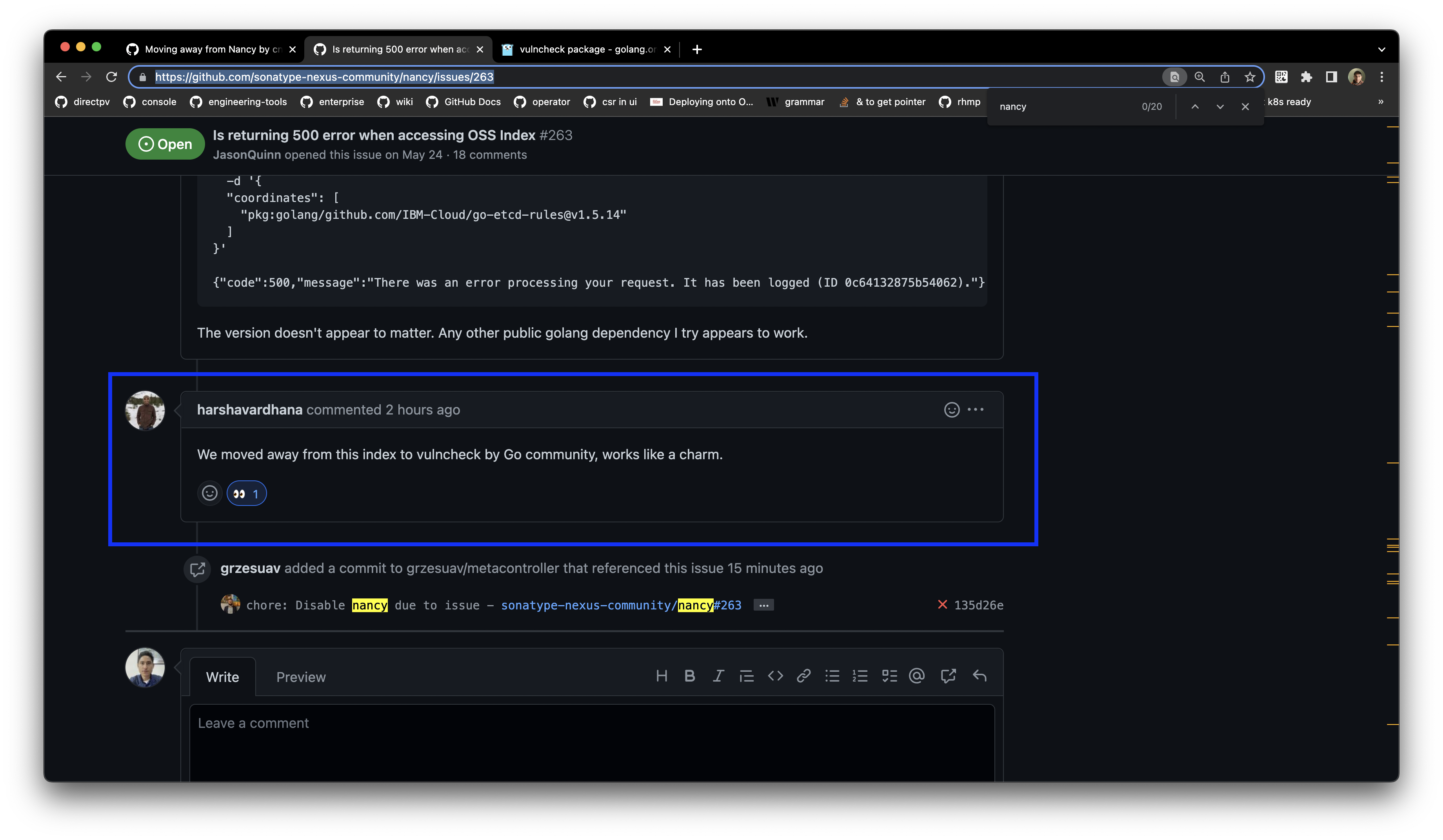Image resolution: width=1443 pixels, height=840 pixels.
Task: Add a task list to the comment
Action: pyautogui.click(x=889, y=676)
